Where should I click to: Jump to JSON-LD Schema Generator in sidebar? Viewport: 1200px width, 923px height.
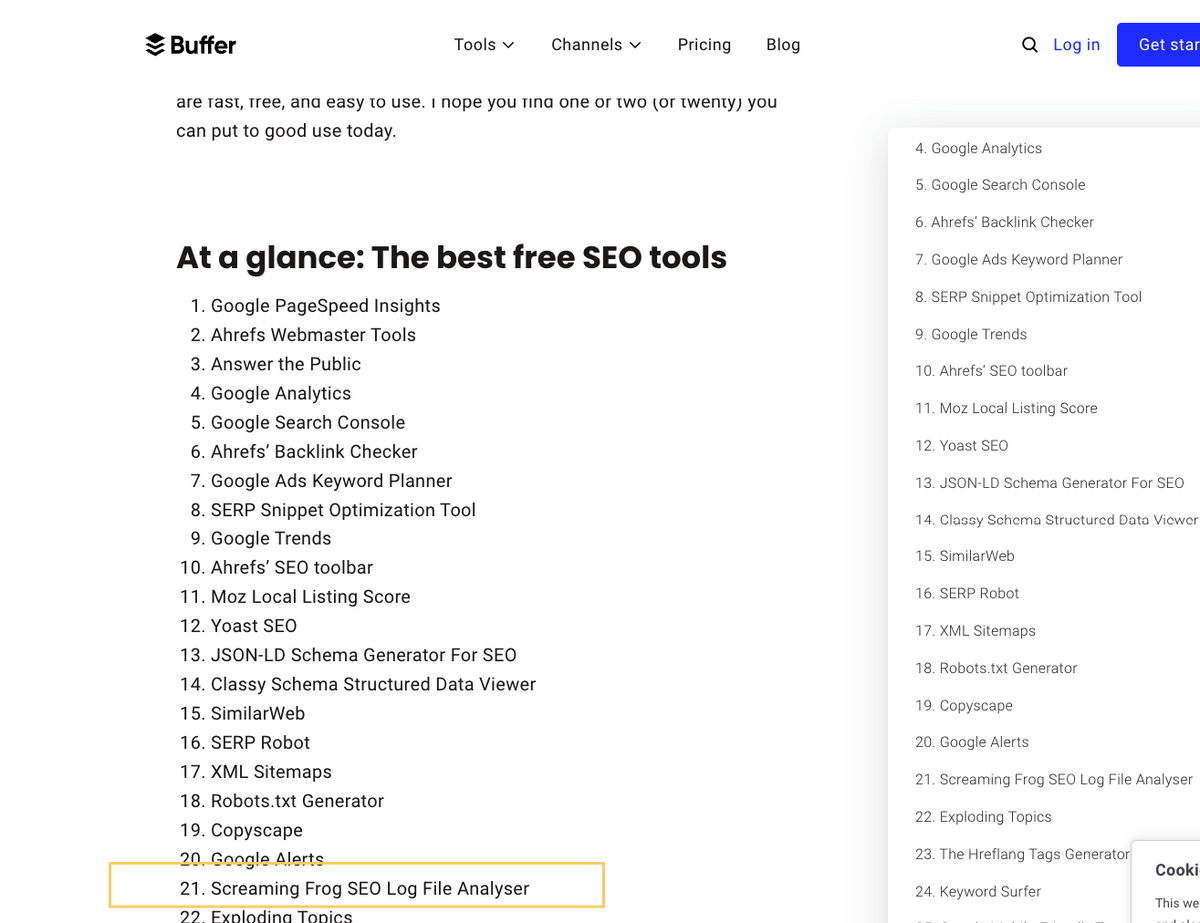pos(1050,482)
